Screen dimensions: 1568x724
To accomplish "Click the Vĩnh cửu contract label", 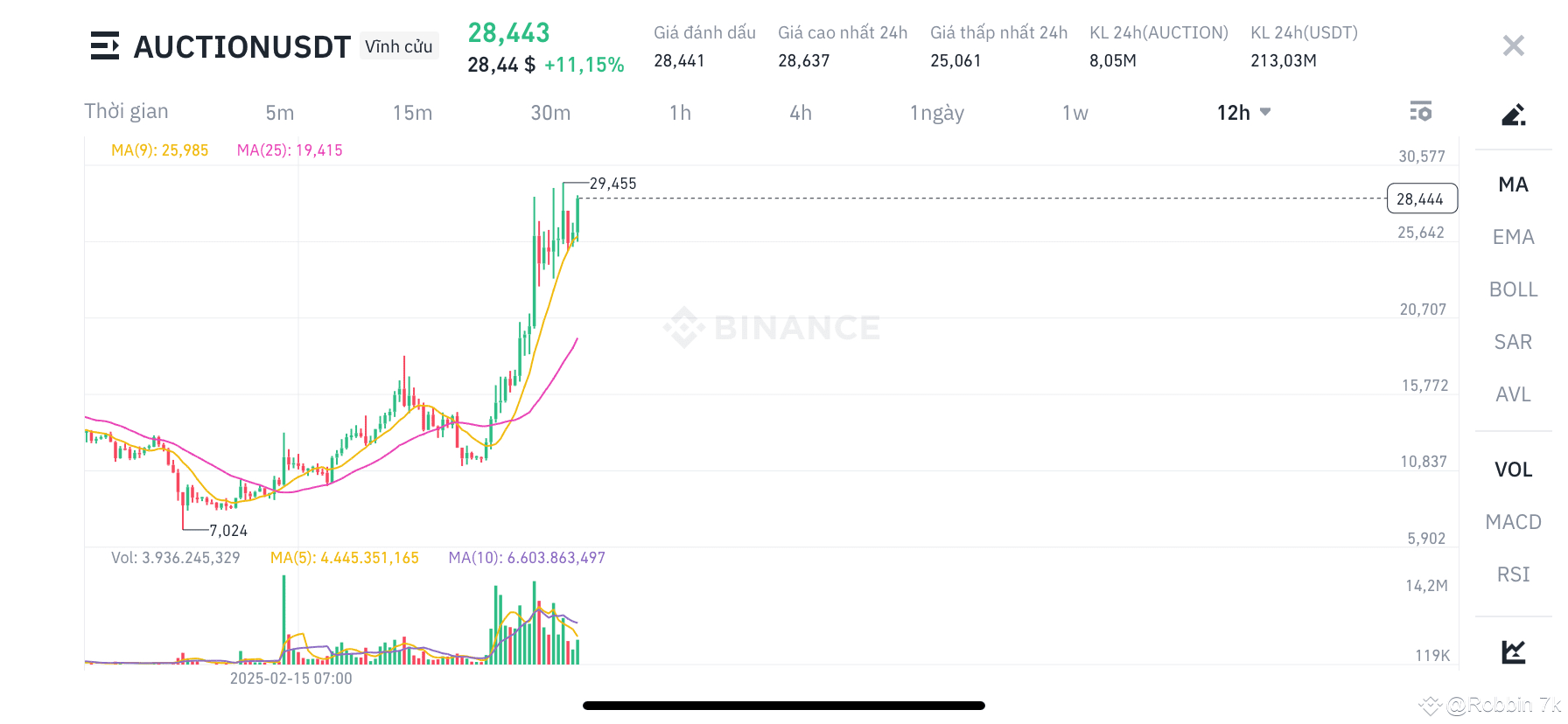I will point(399,46).
